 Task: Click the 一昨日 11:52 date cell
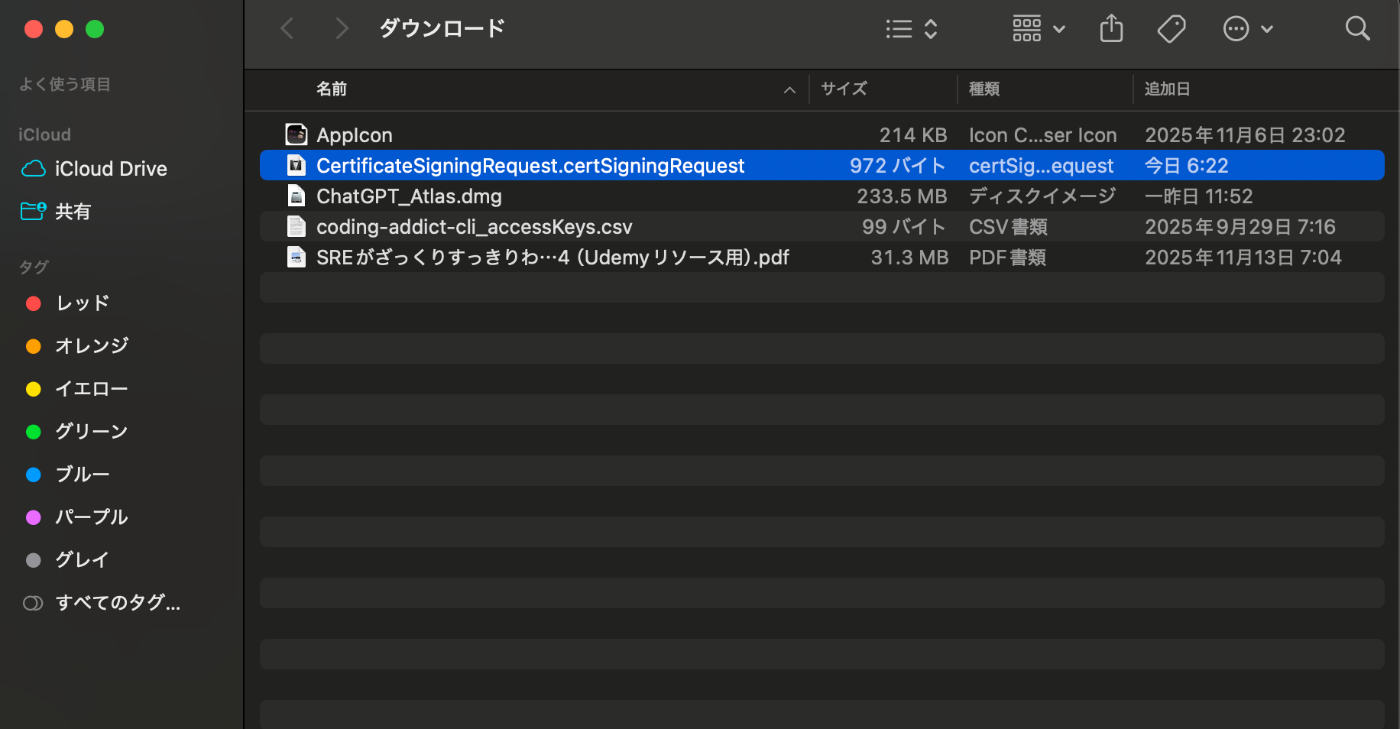tap(1198, 196)
